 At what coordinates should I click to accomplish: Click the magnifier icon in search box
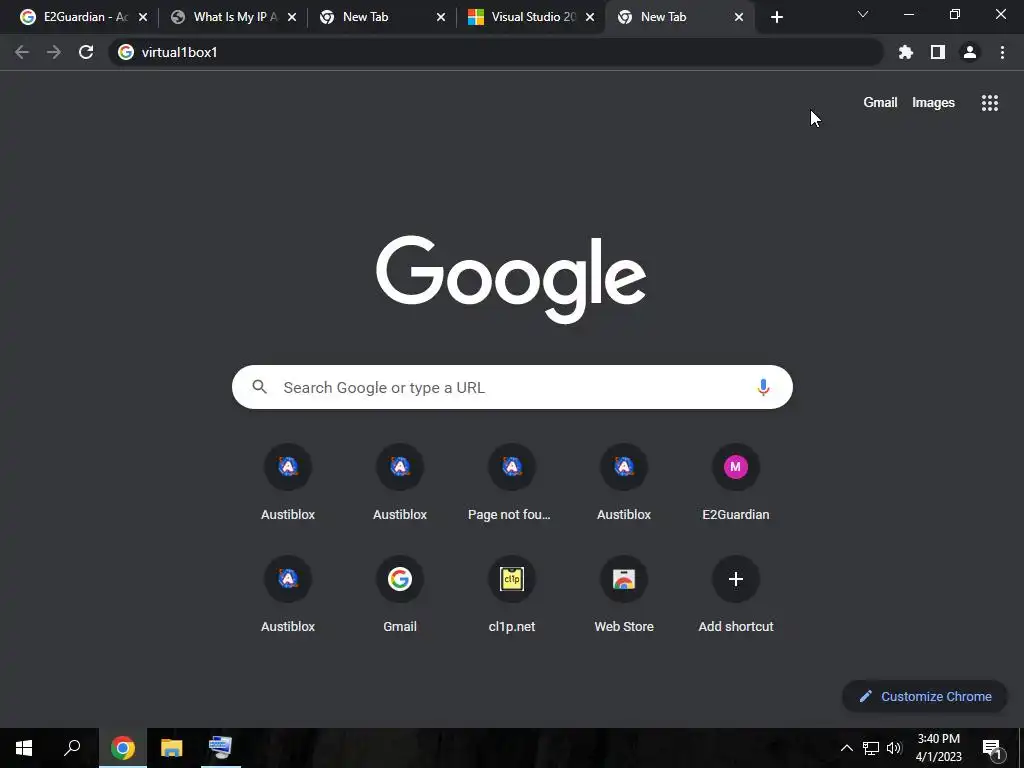[x=259, y=387]
